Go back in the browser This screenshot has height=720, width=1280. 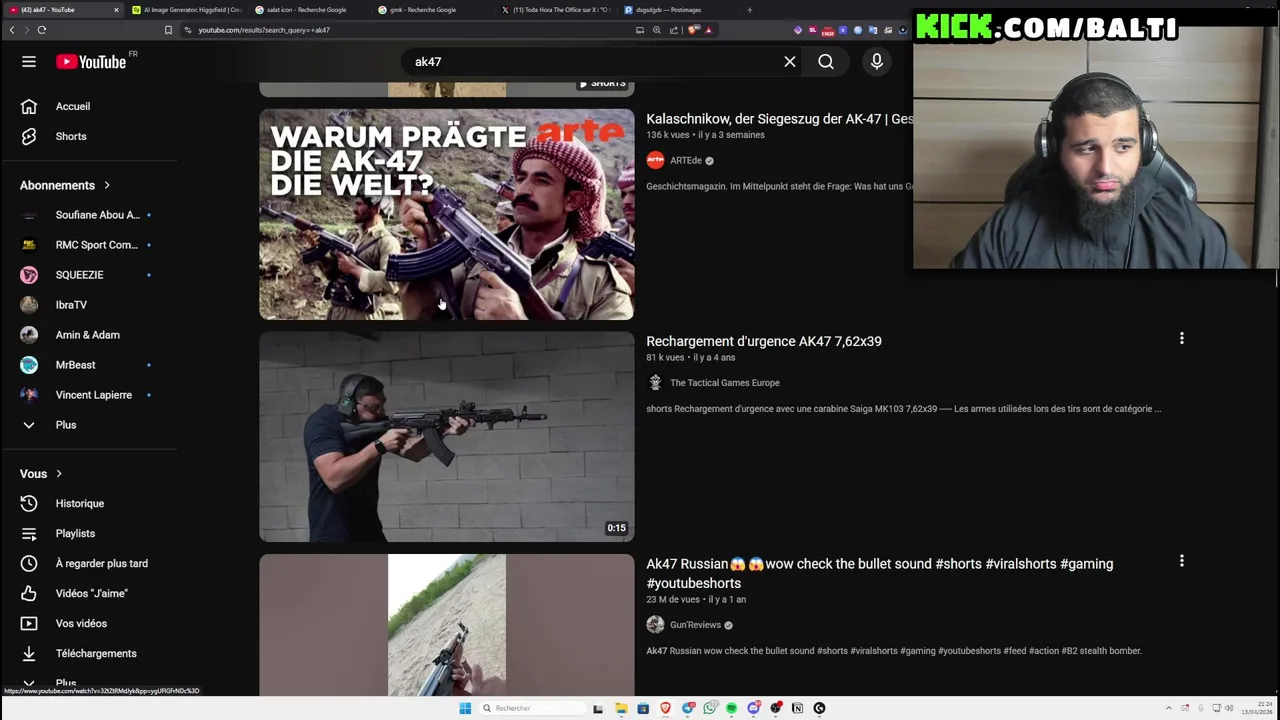click(12, 30)
